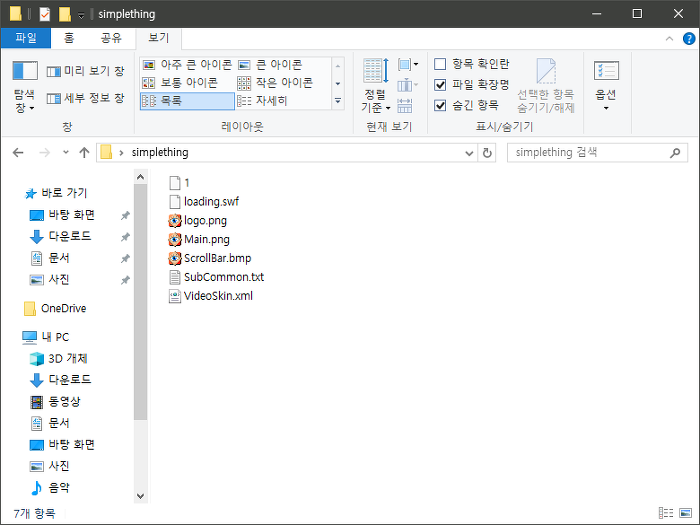Viewport: 700px width, 525px height.
Task: Select Main.png file
Action: pyautogui.click(x=199, y=239)
